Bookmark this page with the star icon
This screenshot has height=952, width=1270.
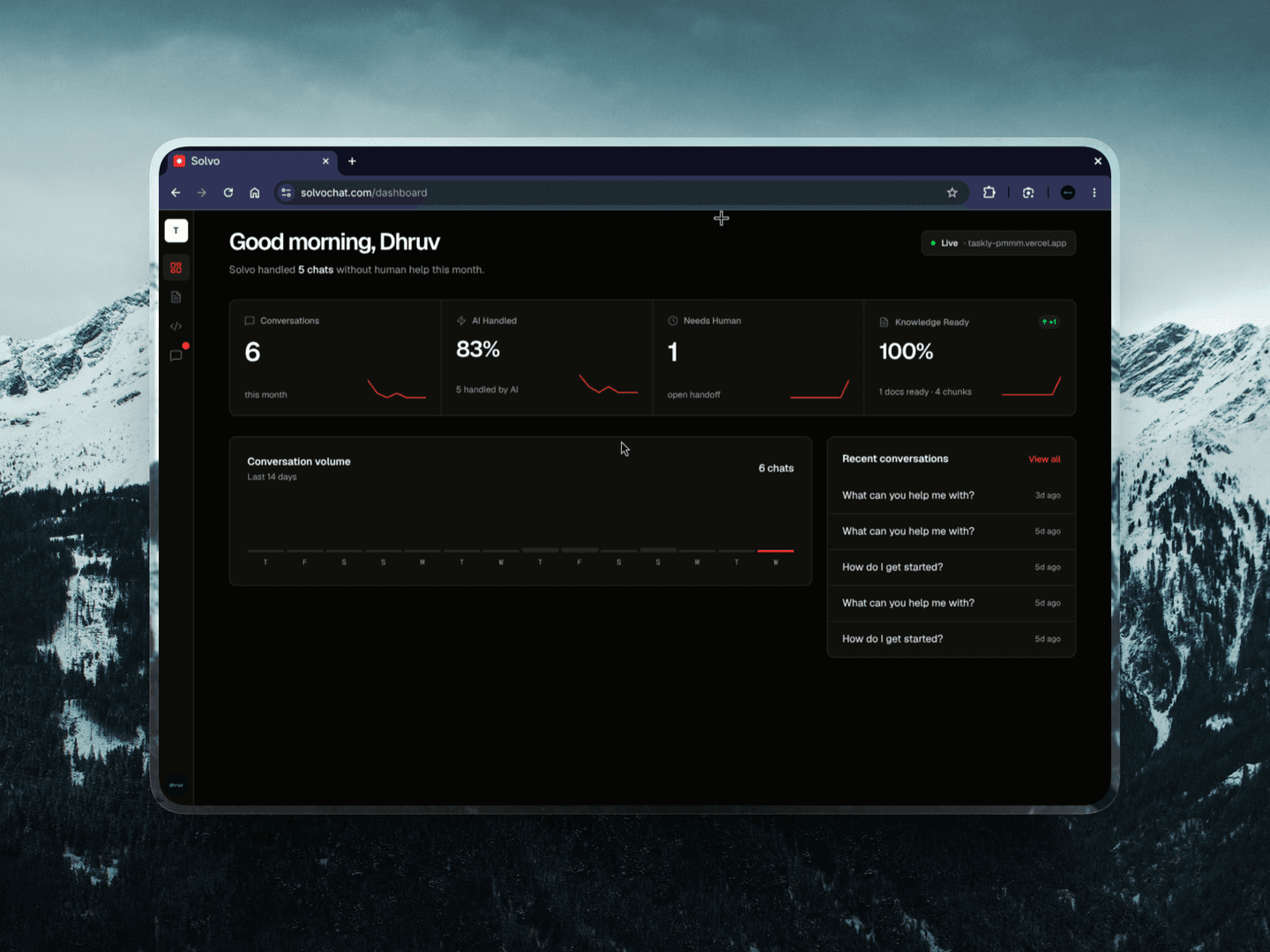(x=952, y=192)
